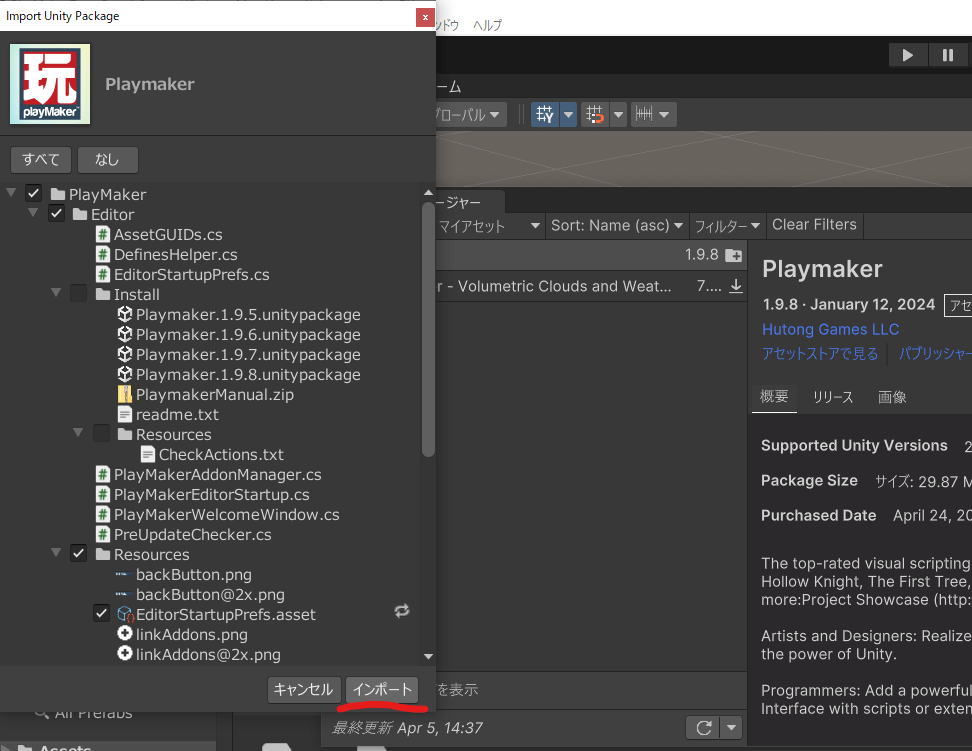Click the Play button in Unity toolbar
The image size is (972, 751).
pos(908,55)
